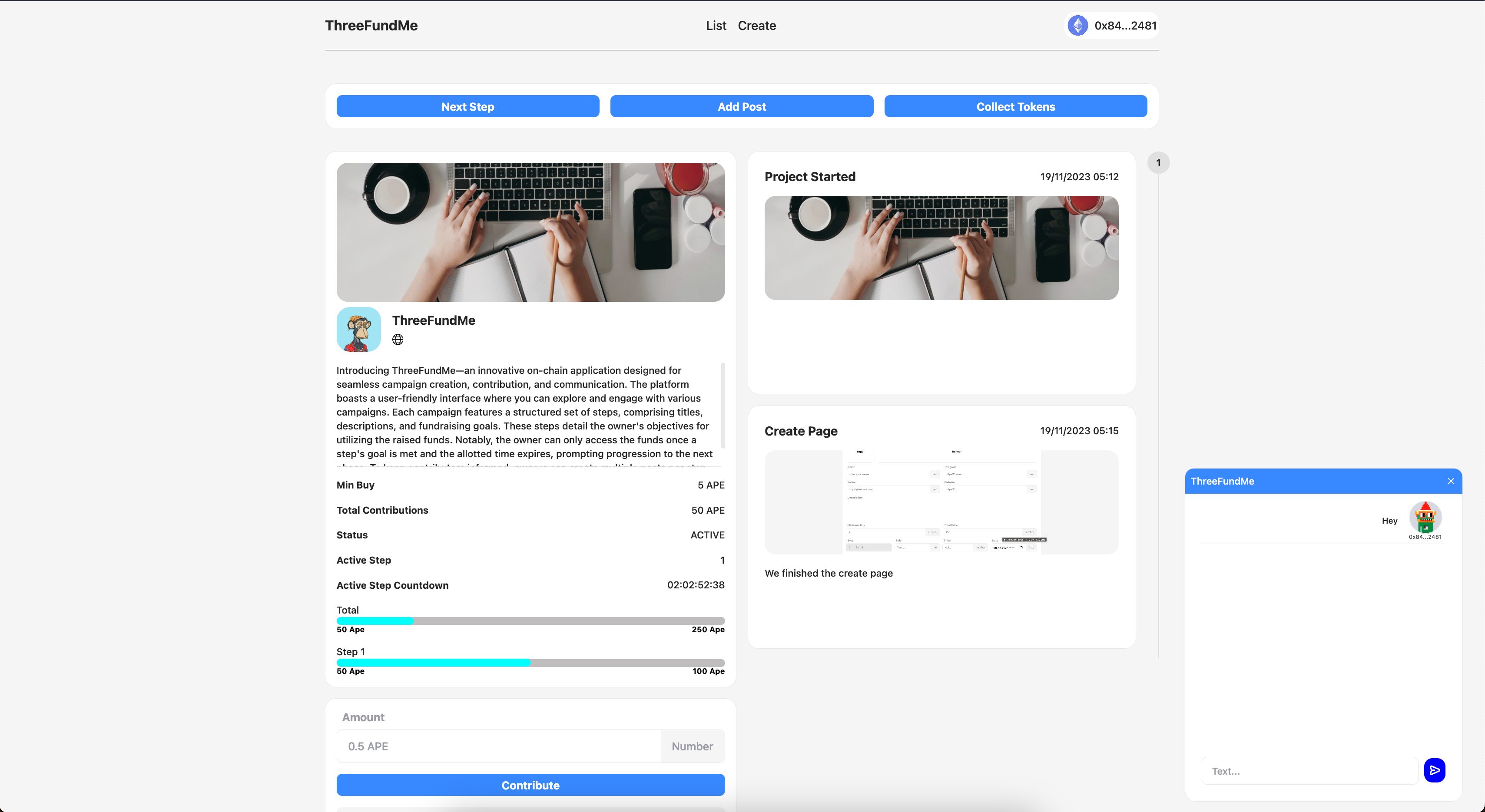
Task: Click the date '19/11/2023 05:12'
Action: (1079, 177)
